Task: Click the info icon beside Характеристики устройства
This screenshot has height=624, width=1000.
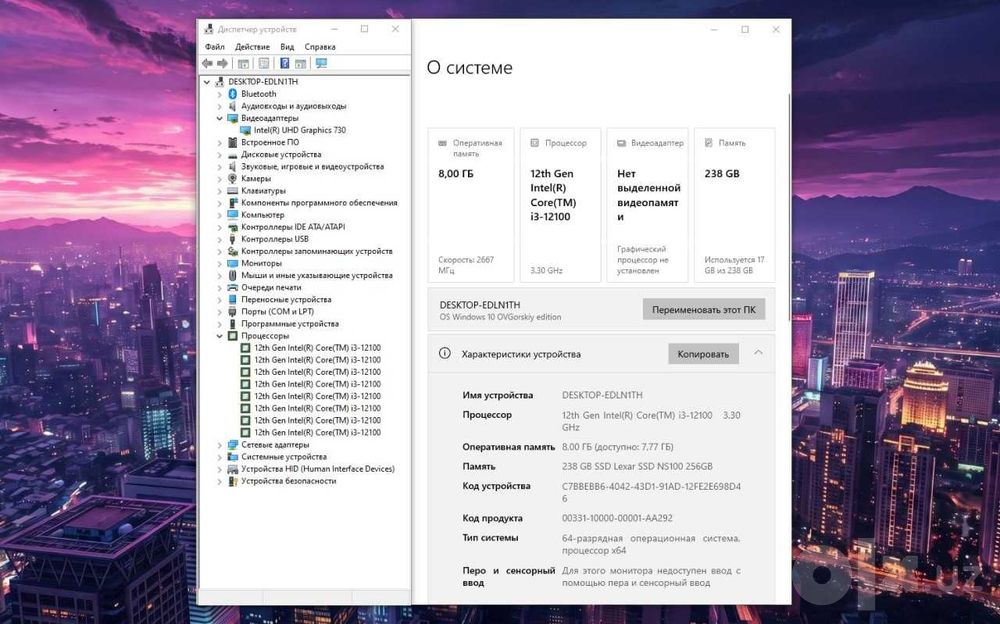Action: tap(445, 353)
